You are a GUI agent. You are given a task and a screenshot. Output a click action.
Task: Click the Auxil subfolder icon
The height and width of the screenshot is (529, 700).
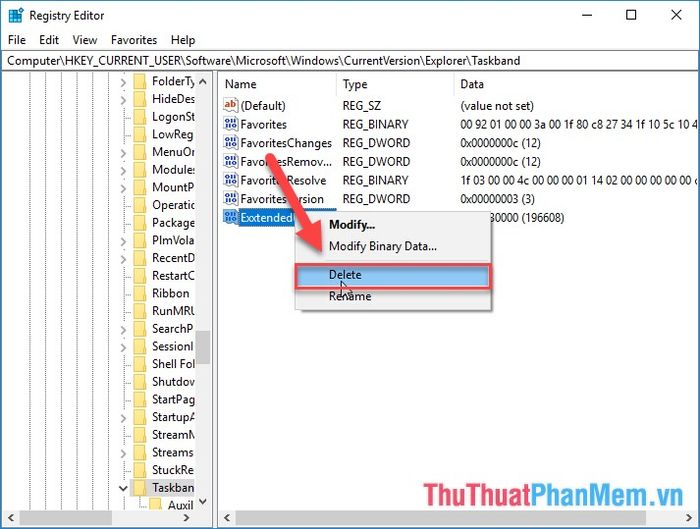[x=155, y=505]
